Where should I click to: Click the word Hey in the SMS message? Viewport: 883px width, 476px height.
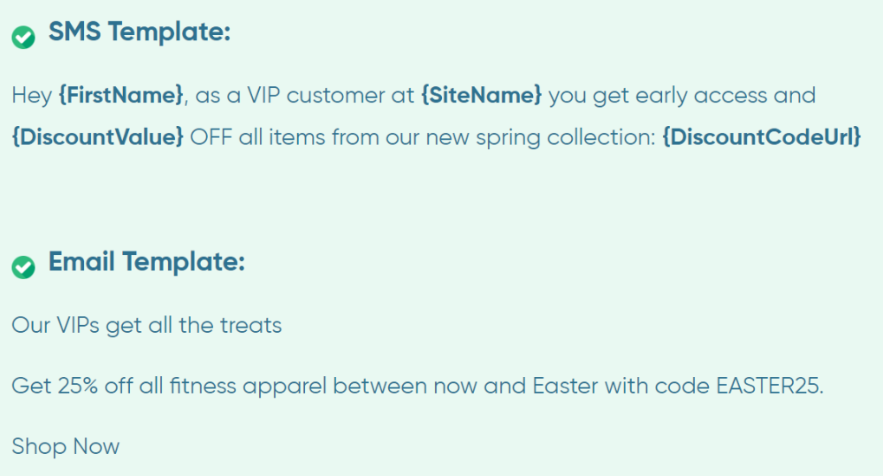pyautogui.click(x=32, y=96)
